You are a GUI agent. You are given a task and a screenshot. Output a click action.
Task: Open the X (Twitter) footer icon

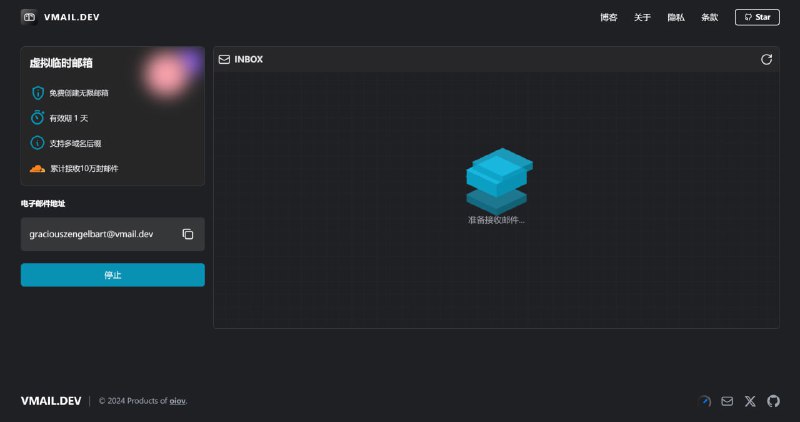tap(750, 401)
